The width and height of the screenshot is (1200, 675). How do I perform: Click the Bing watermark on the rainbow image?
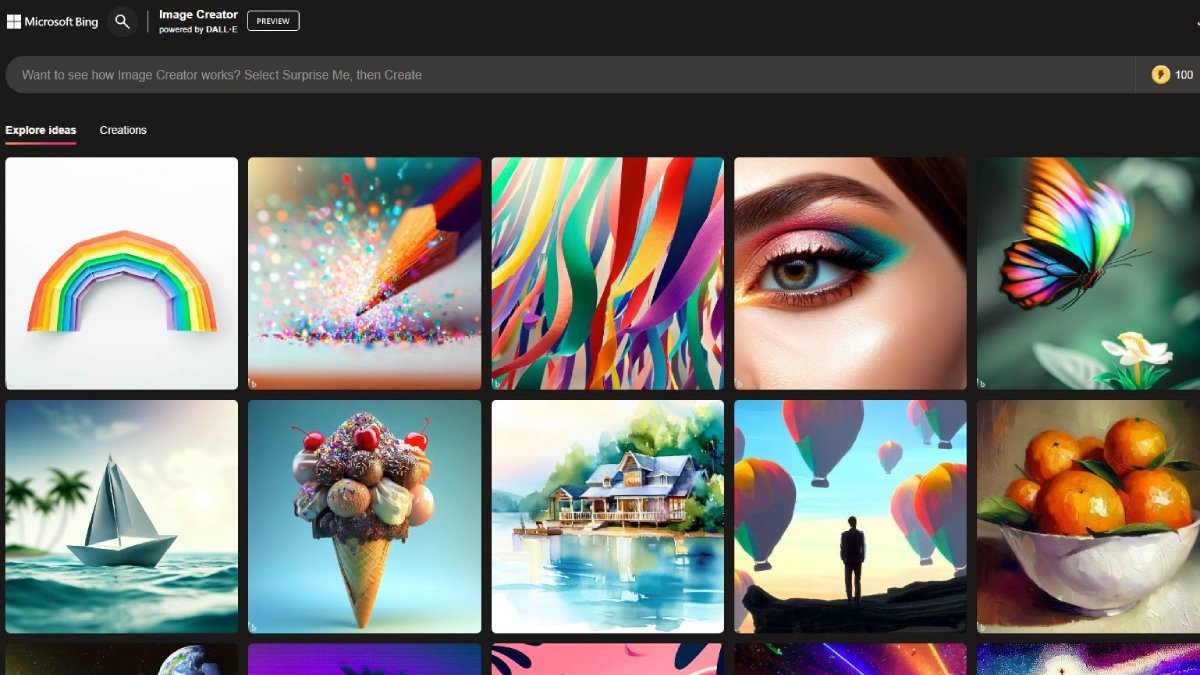coord(12,380)
